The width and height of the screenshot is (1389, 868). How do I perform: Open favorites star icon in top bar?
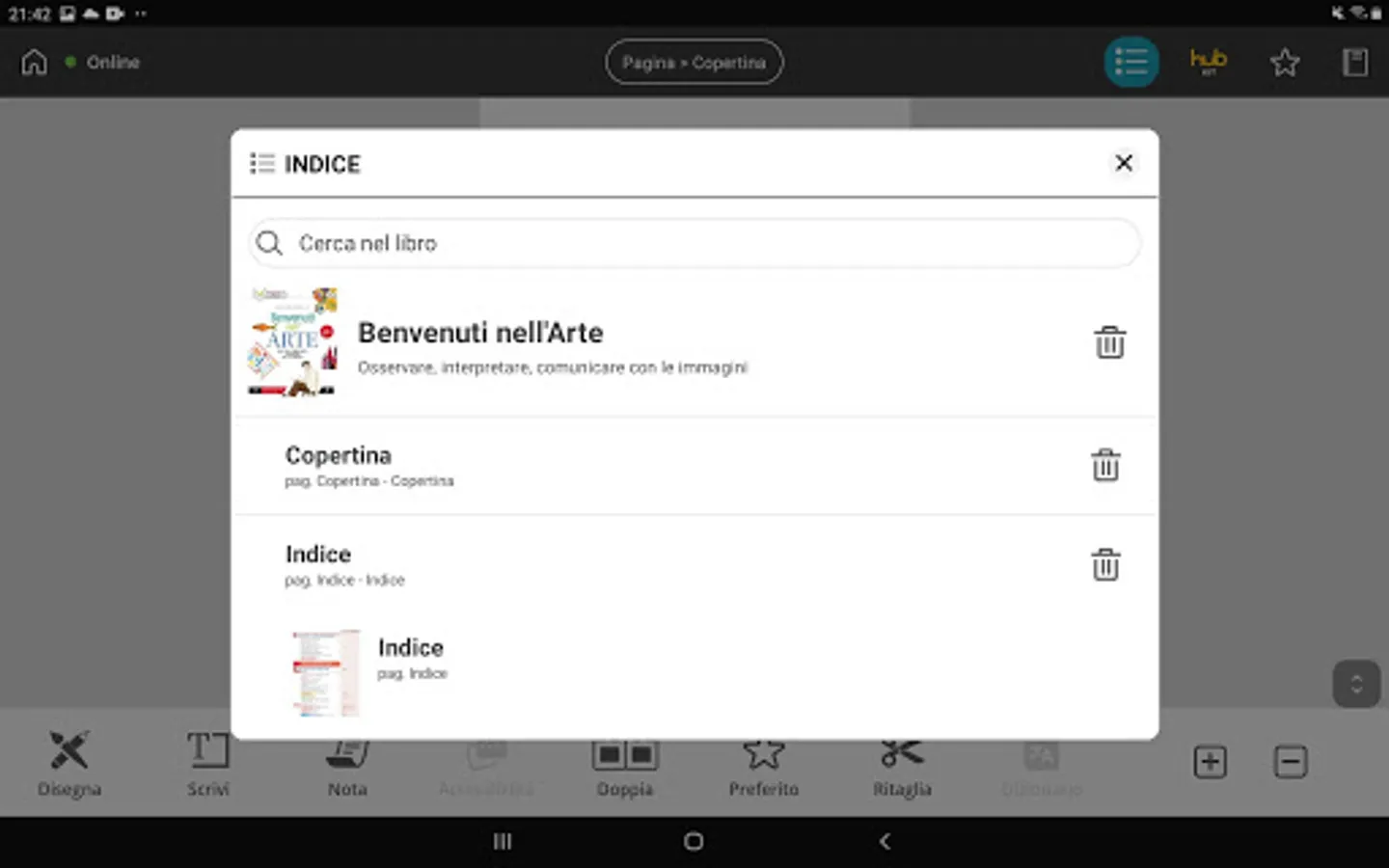(1284, 63)
